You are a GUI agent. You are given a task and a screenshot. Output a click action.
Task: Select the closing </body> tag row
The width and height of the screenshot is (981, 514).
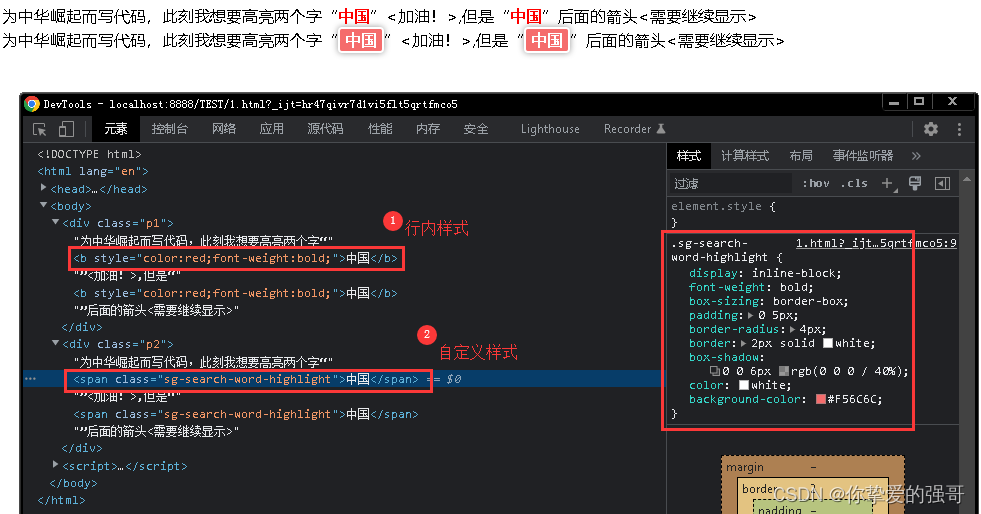coord(73,483)
